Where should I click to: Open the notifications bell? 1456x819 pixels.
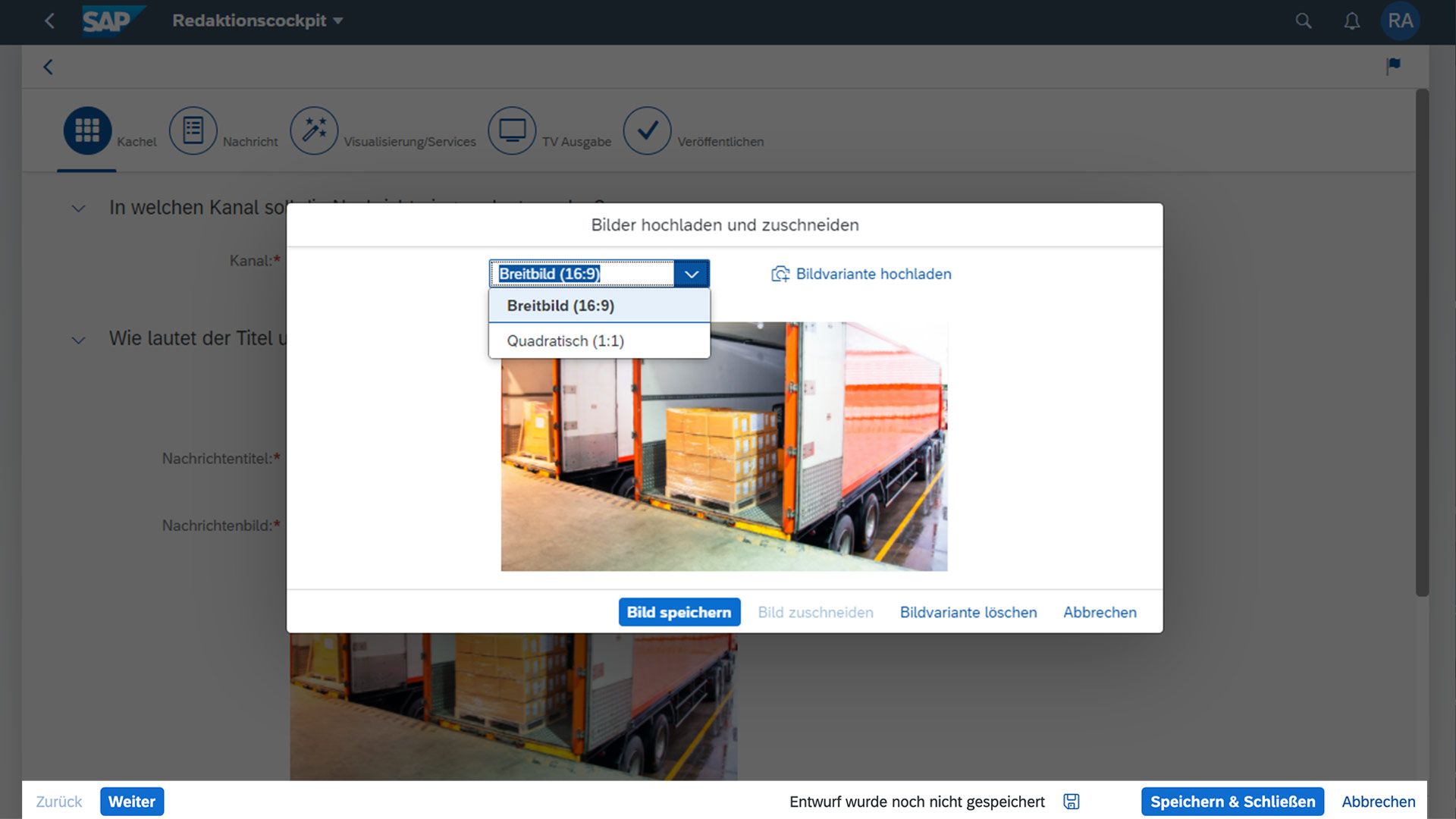coord(1351,21)
